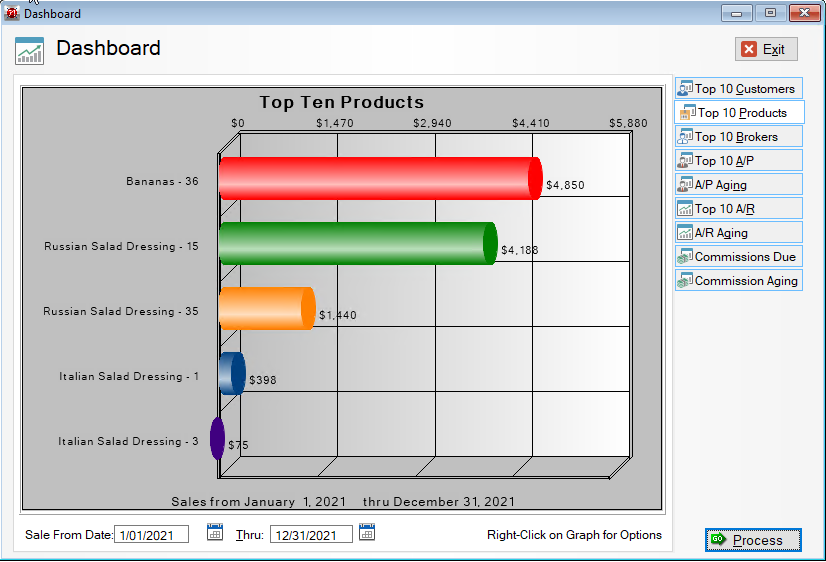Click the Bananas - 36 label

coord(162,181)
